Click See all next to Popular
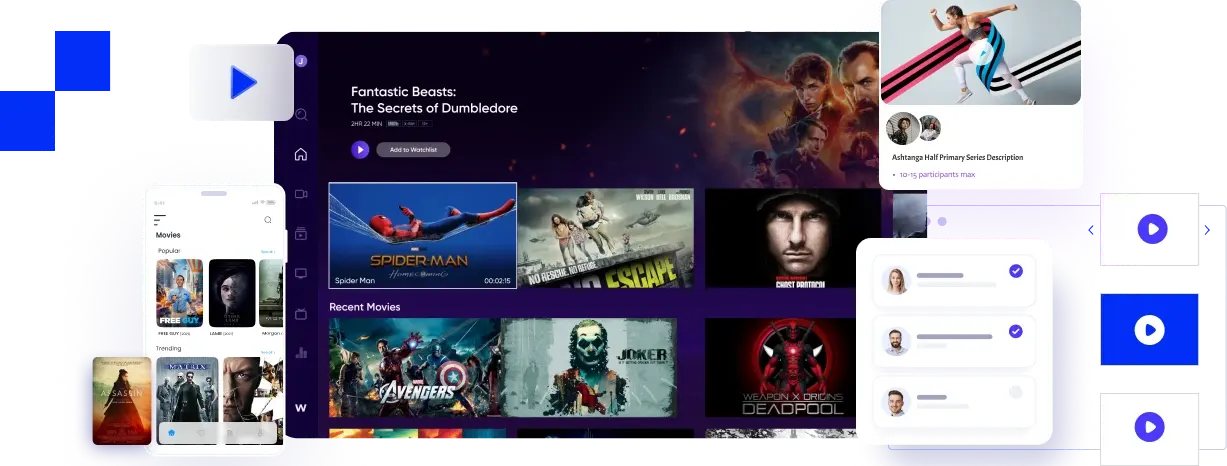 267,251
